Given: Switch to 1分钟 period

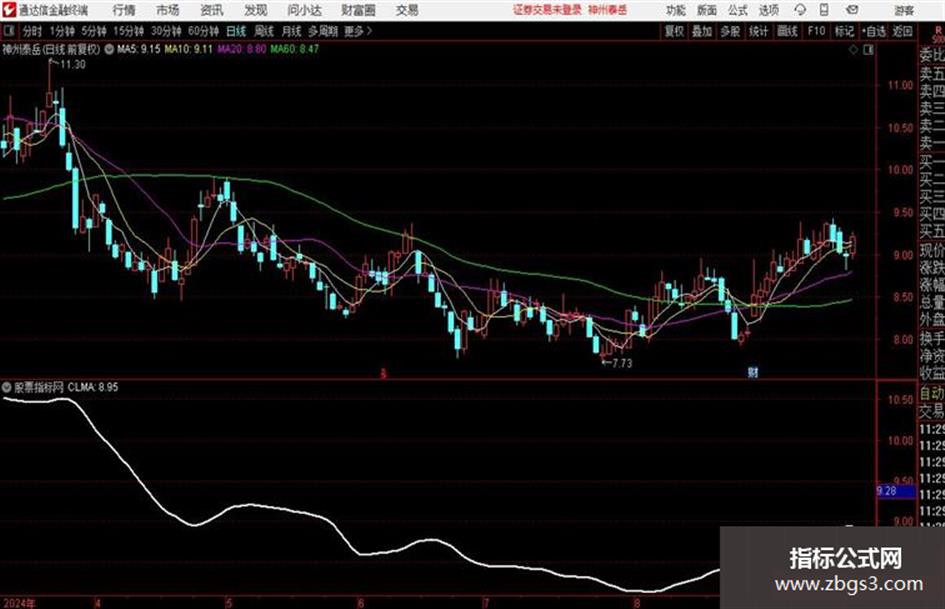Looking at the screenshot, I should pos(62,31).
